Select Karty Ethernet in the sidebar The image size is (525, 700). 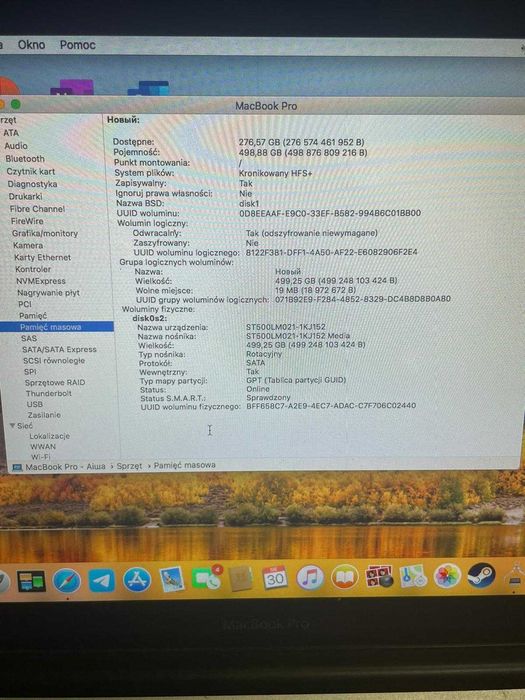point(42,257)
